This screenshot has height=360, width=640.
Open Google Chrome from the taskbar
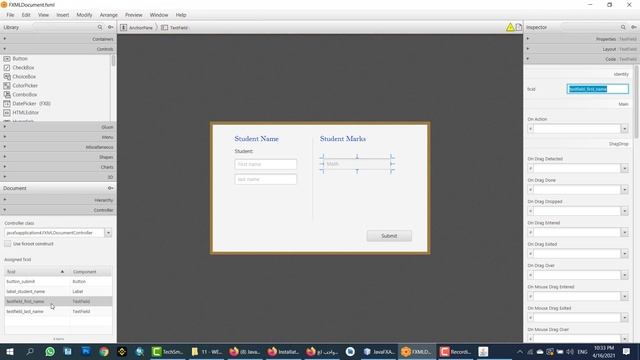[104, 351]
